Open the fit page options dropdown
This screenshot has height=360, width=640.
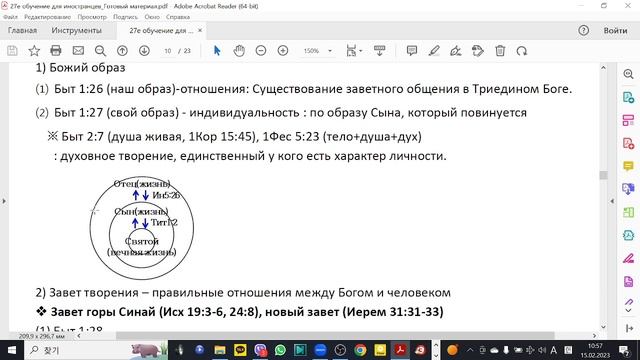point(354,51)
